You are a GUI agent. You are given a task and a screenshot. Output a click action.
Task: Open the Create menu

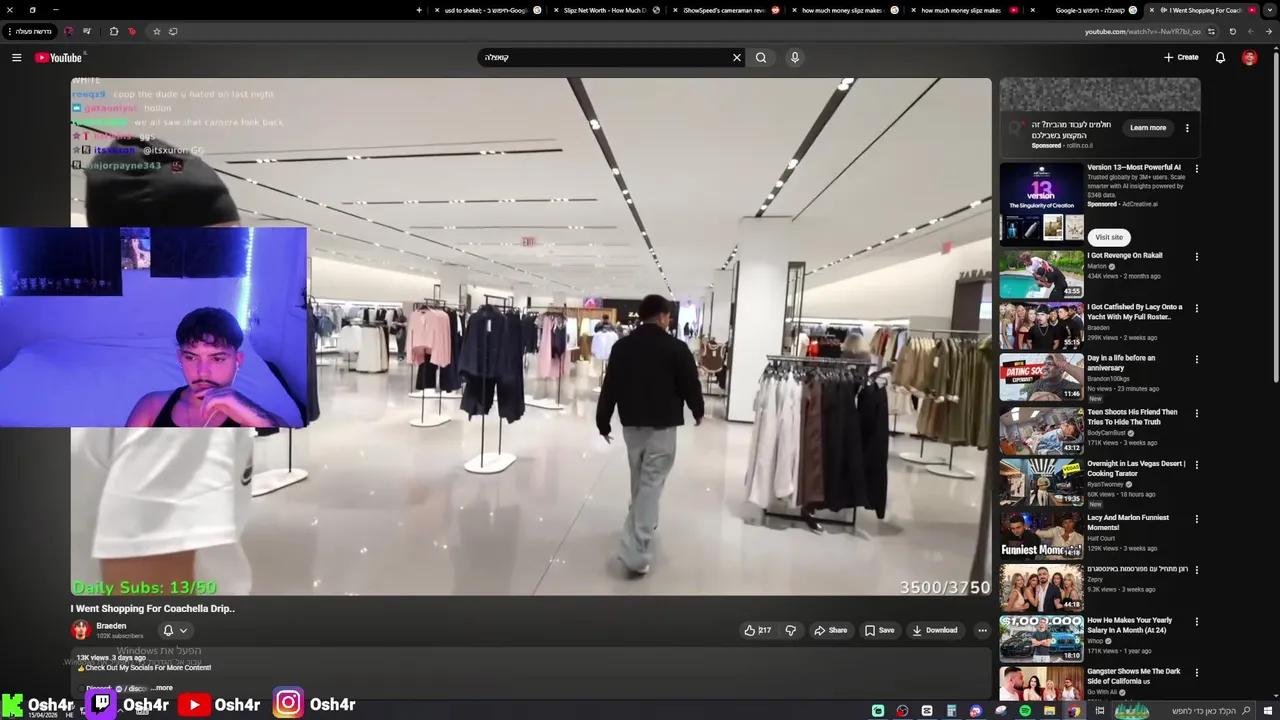[x=1181, y=57]
